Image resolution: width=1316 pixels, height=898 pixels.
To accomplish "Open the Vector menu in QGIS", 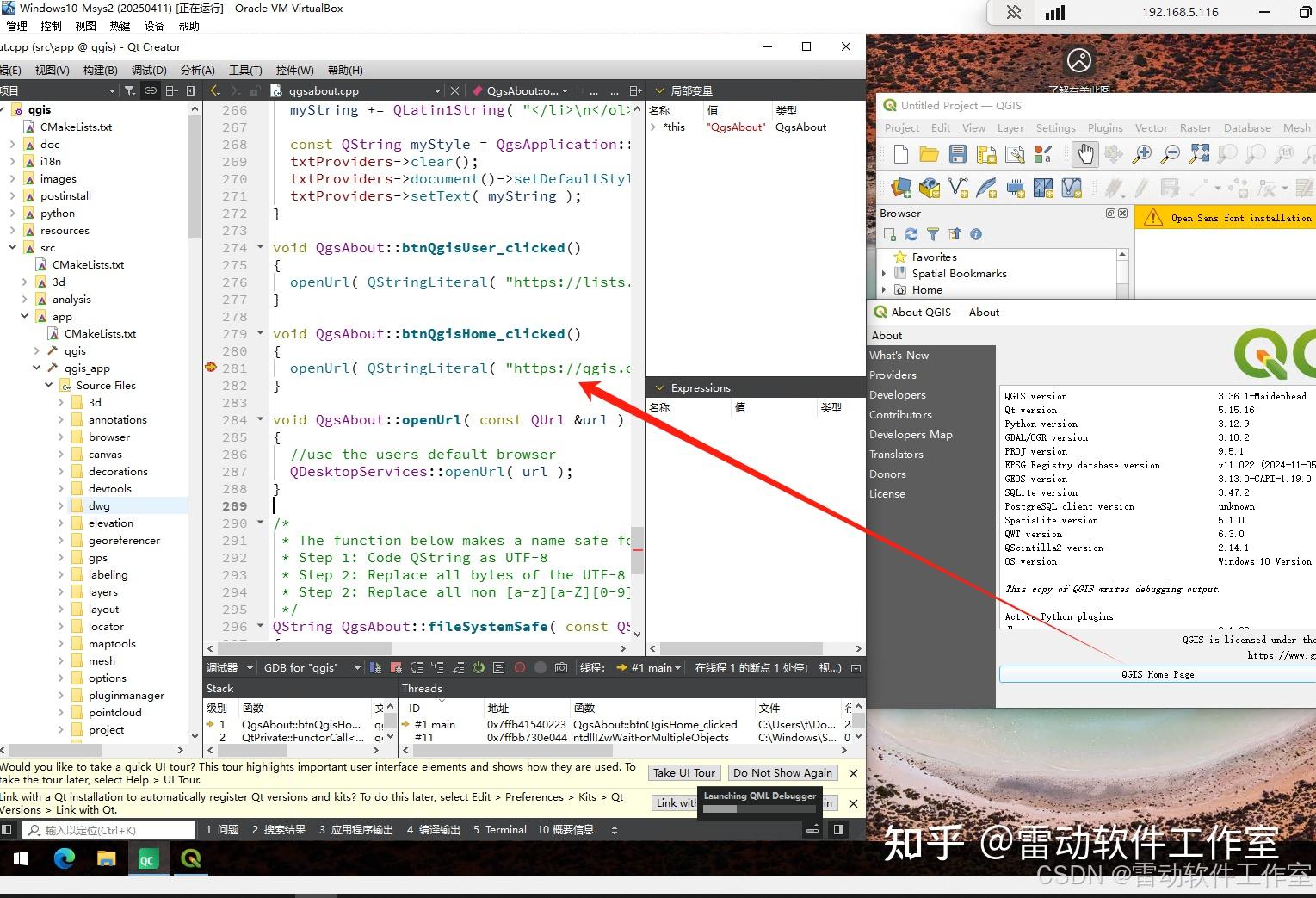I will [x=1151, y=128].
